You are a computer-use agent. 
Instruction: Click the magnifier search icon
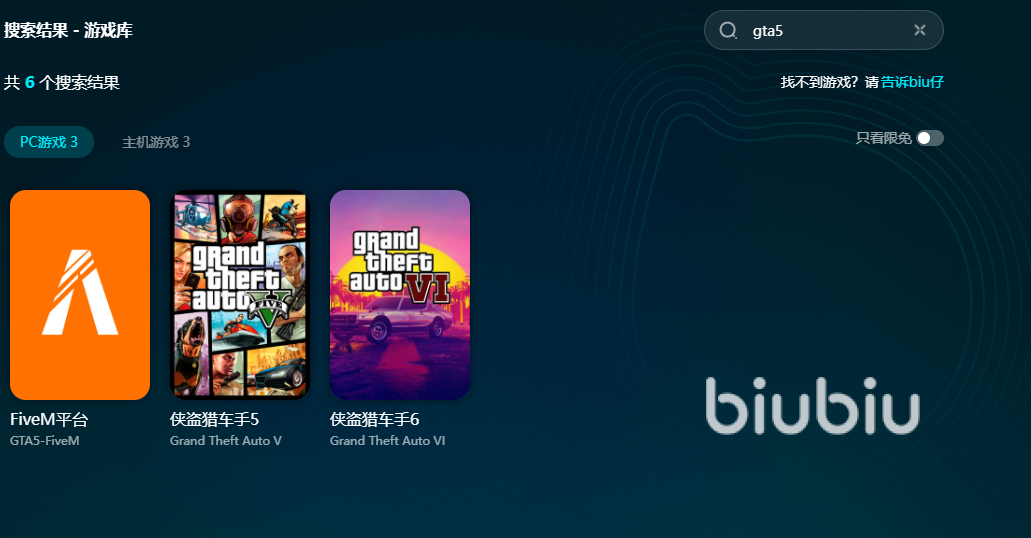728,30
